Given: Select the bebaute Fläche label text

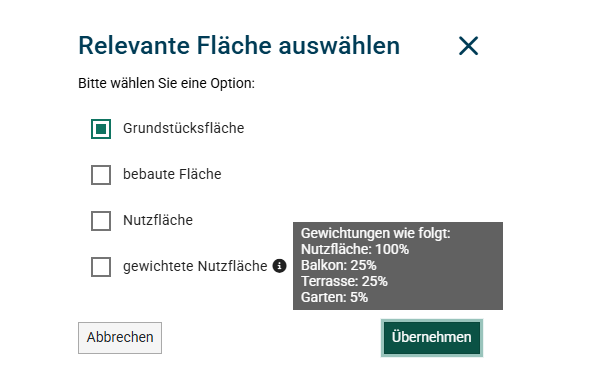Looking at the screenshot, I should [x=172, y=174].
